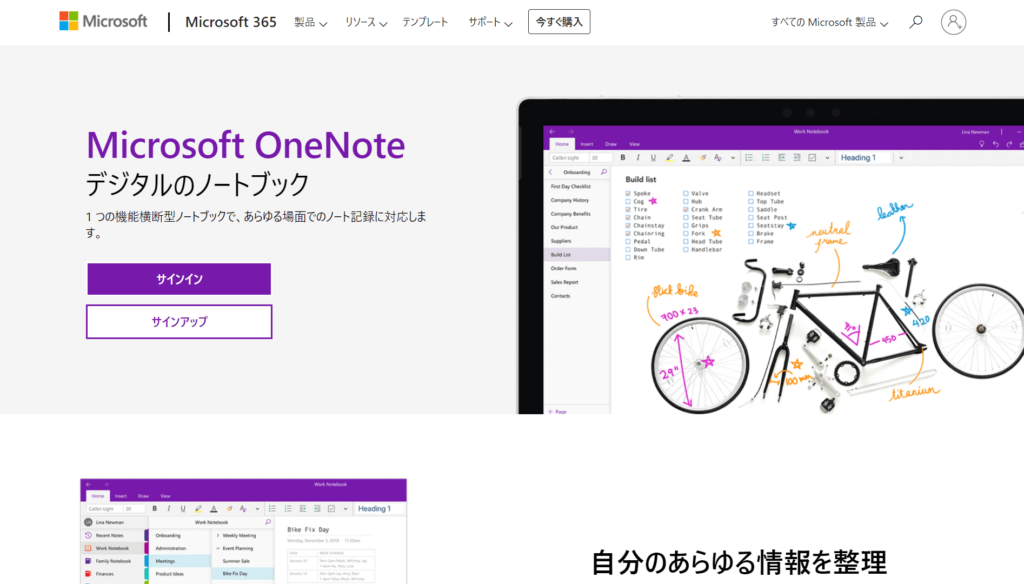The height and width of the screenshot is (584, 1024).
Task: Click the Family Notebook purple book icon
Action: coord(88,560)
